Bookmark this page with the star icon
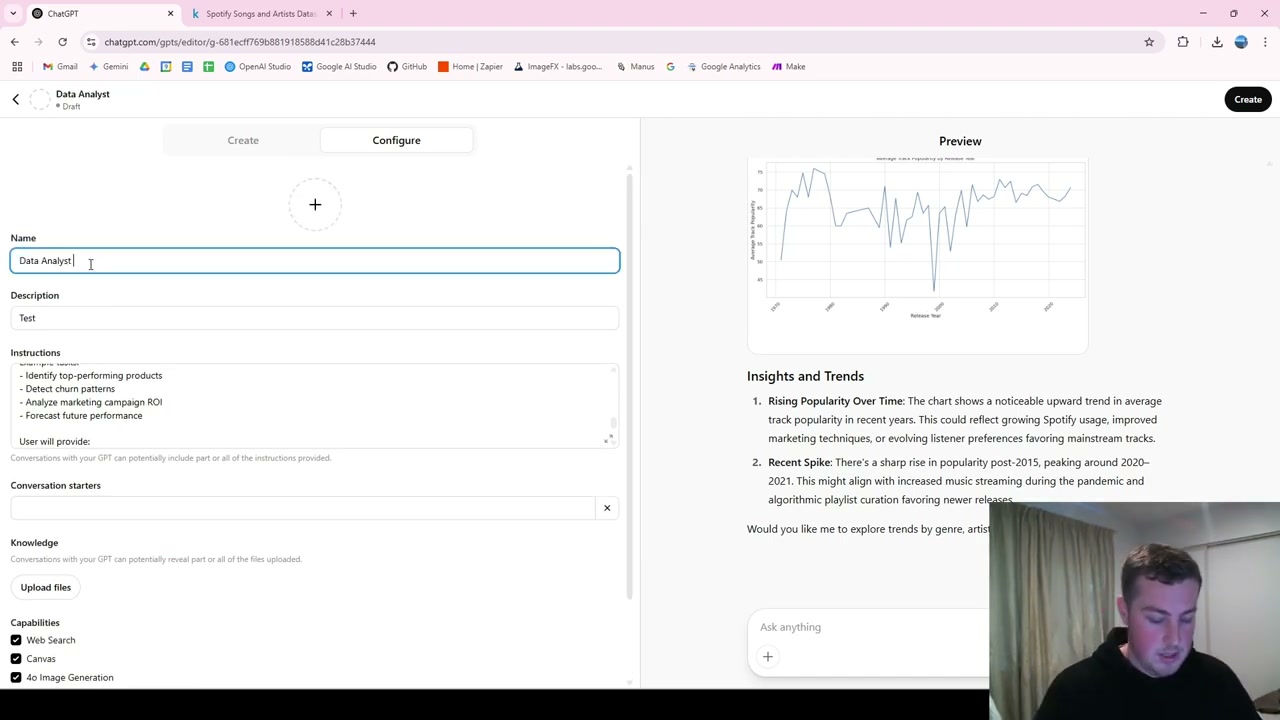The height and width of the screenshot is (720, 1280). pyautogui.click(x=1149, y=42)
